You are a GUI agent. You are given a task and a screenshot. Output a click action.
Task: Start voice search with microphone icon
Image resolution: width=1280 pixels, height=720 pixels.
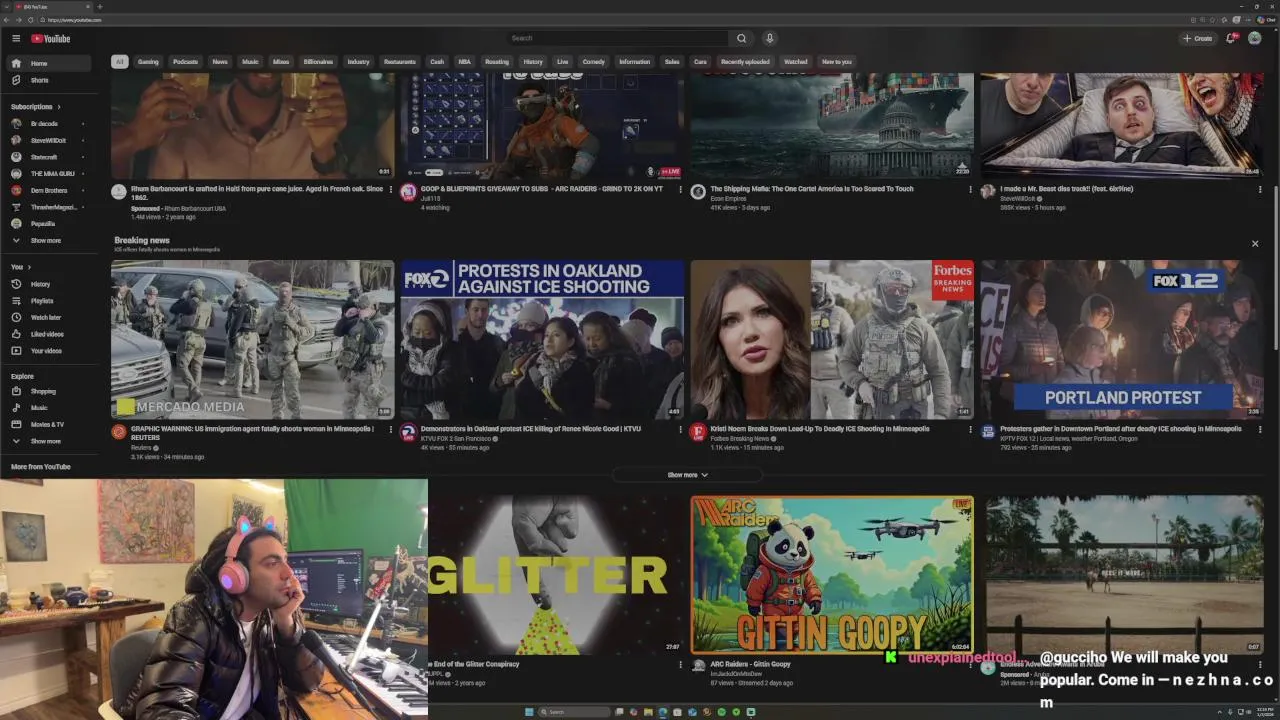point(769,38)
